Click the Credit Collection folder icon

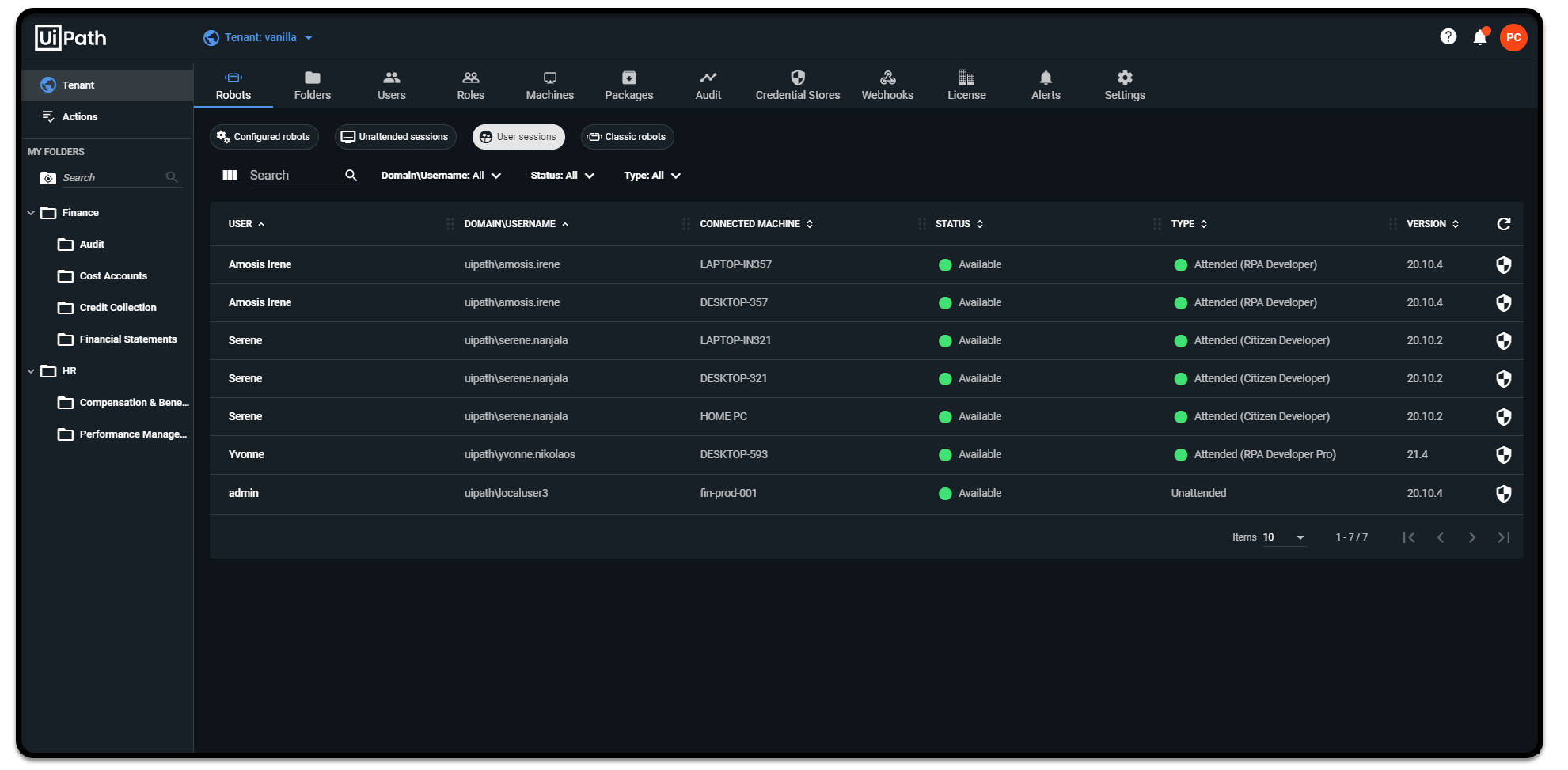coord(66,308)
